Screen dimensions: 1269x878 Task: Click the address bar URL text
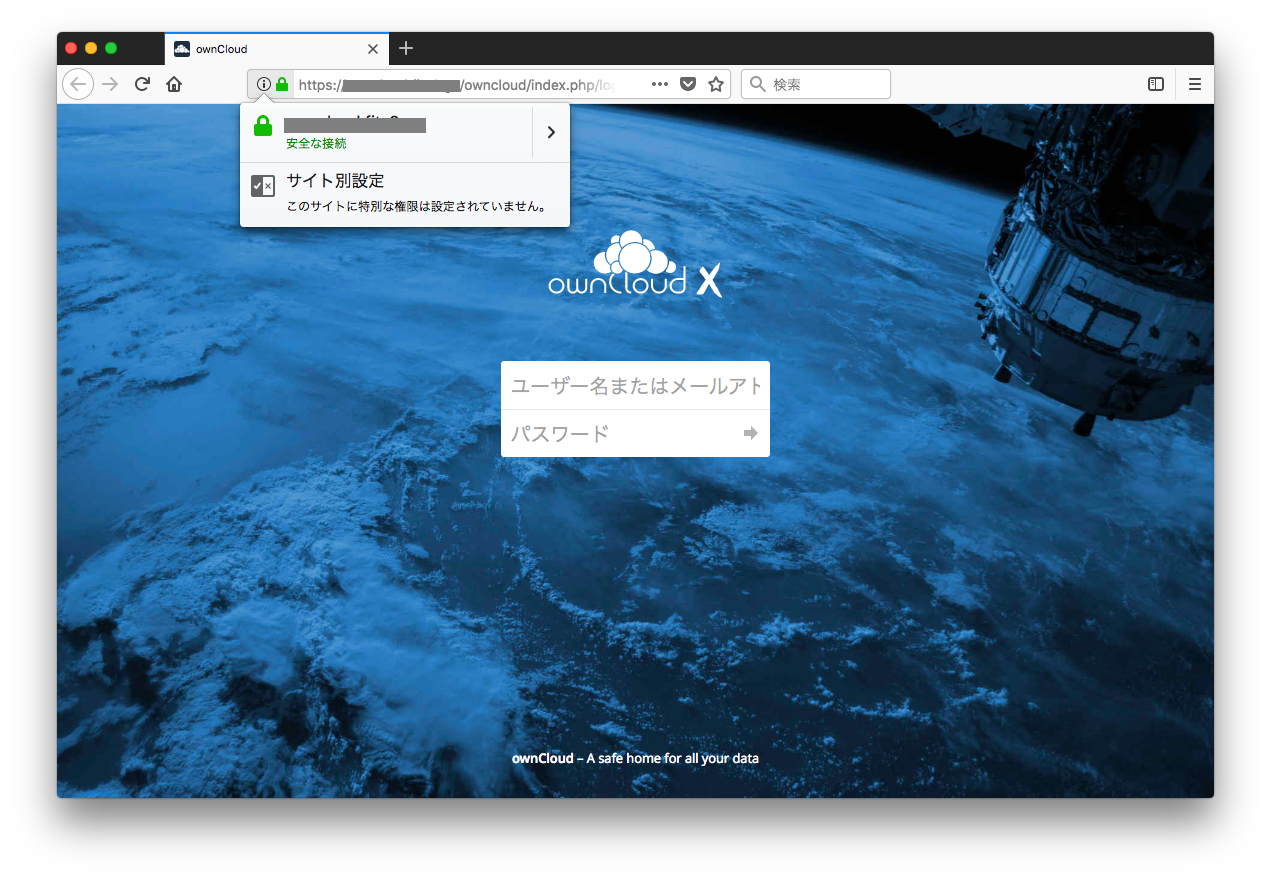coord(455,85)
